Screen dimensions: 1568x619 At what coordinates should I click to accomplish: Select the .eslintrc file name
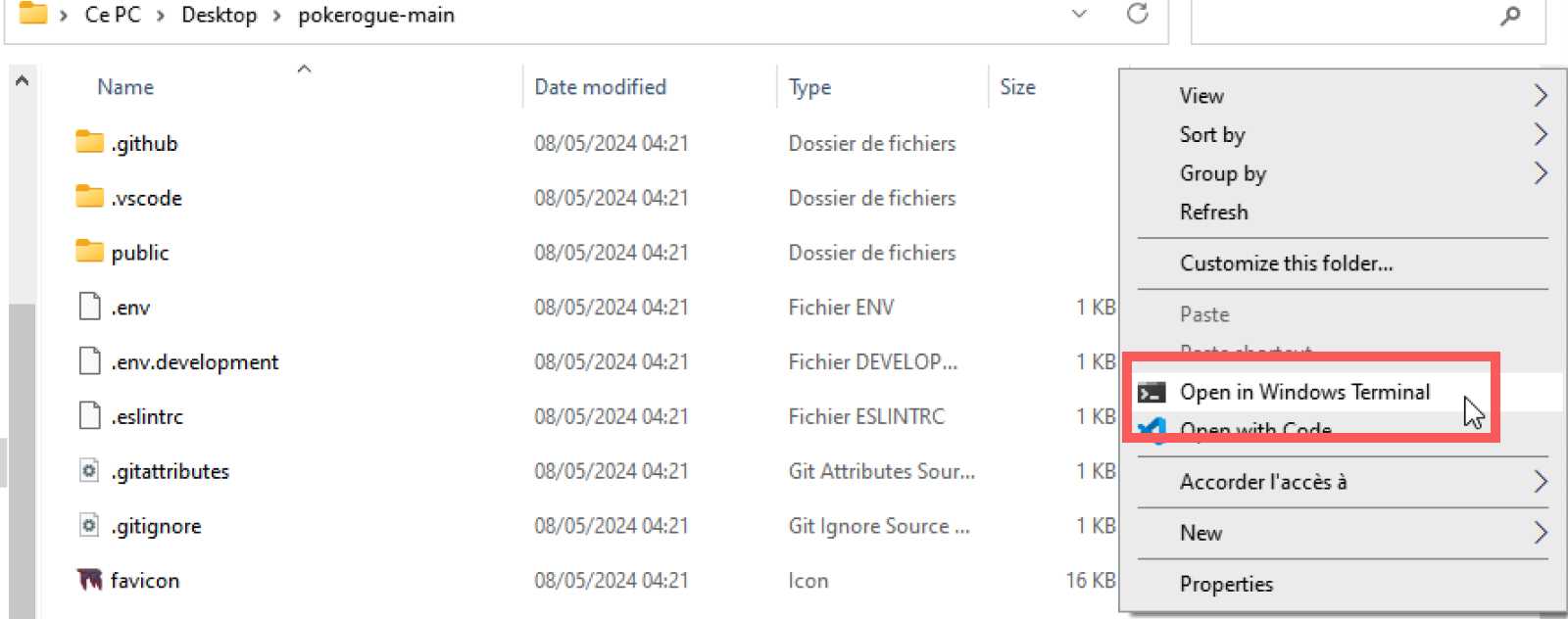click(x=147, y=416)
